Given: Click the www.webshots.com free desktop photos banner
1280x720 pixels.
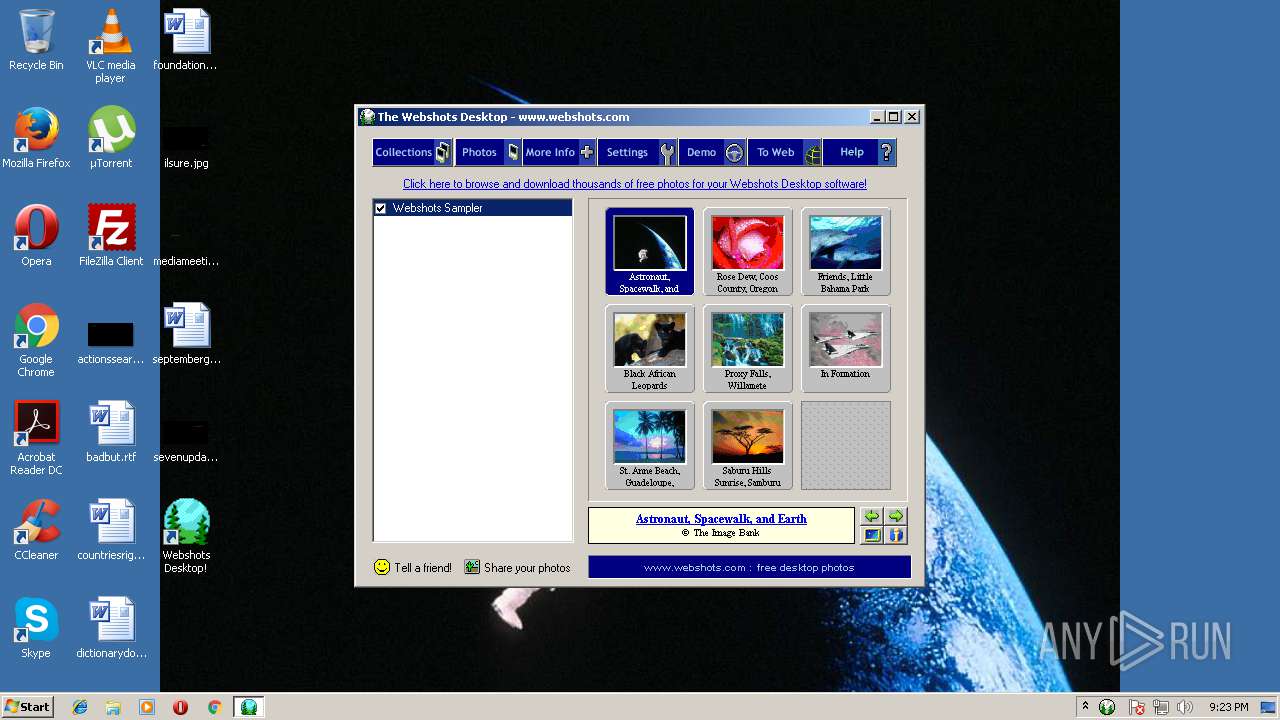Looking at the screenshot, I should [749, 567].
